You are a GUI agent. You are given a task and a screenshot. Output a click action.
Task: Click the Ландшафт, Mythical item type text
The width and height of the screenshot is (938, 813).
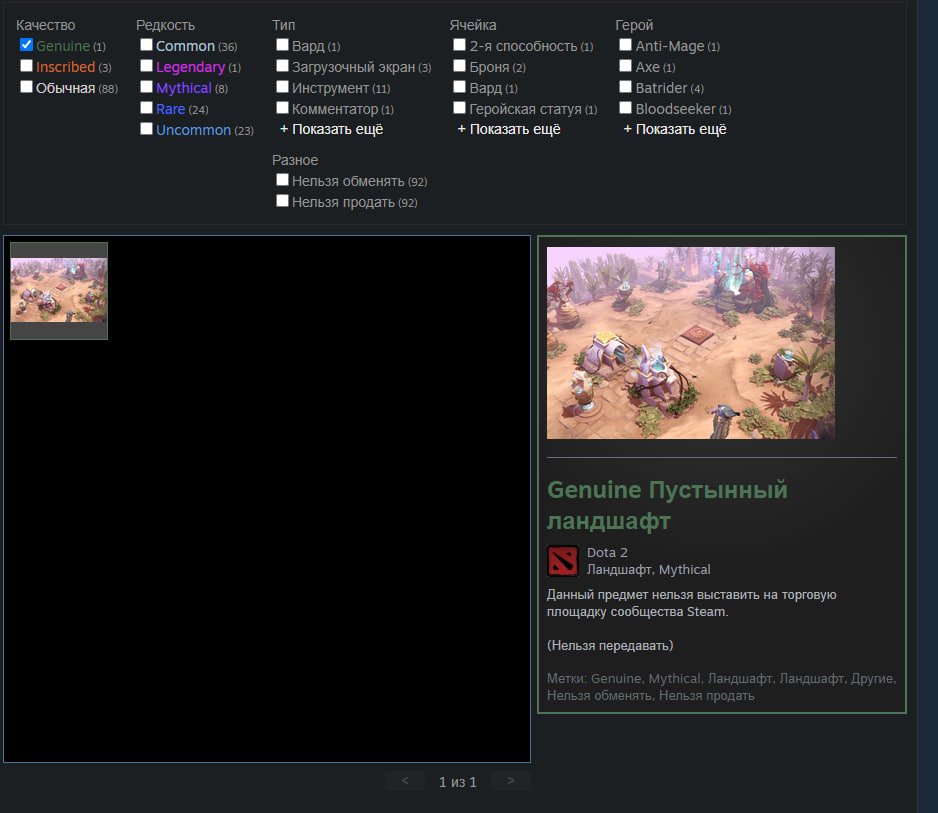click(648, 570)
